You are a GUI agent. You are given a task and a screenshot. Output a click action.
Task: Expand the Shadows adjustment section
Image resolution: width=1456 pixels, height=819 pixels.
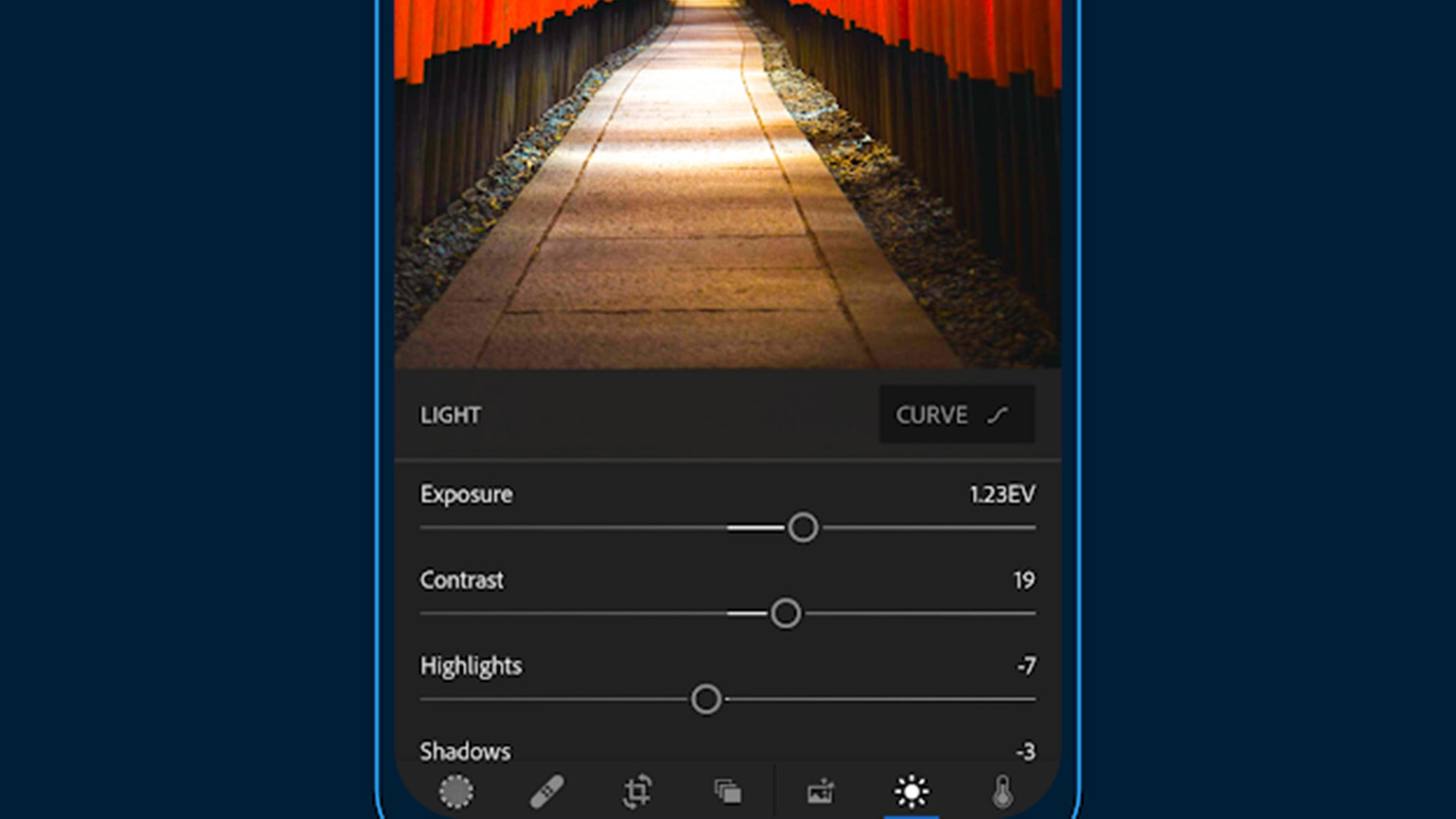465,750
